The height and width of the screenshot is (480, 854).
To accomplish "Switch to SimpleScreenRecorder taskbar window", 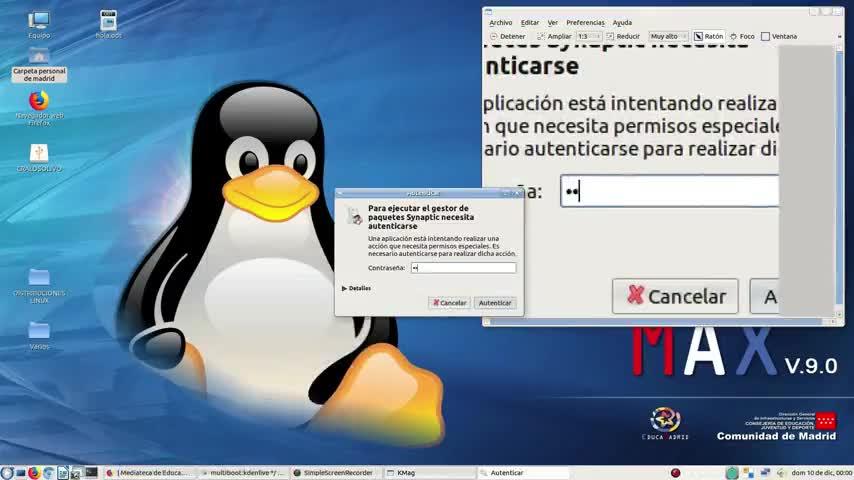I will [336, 473].
